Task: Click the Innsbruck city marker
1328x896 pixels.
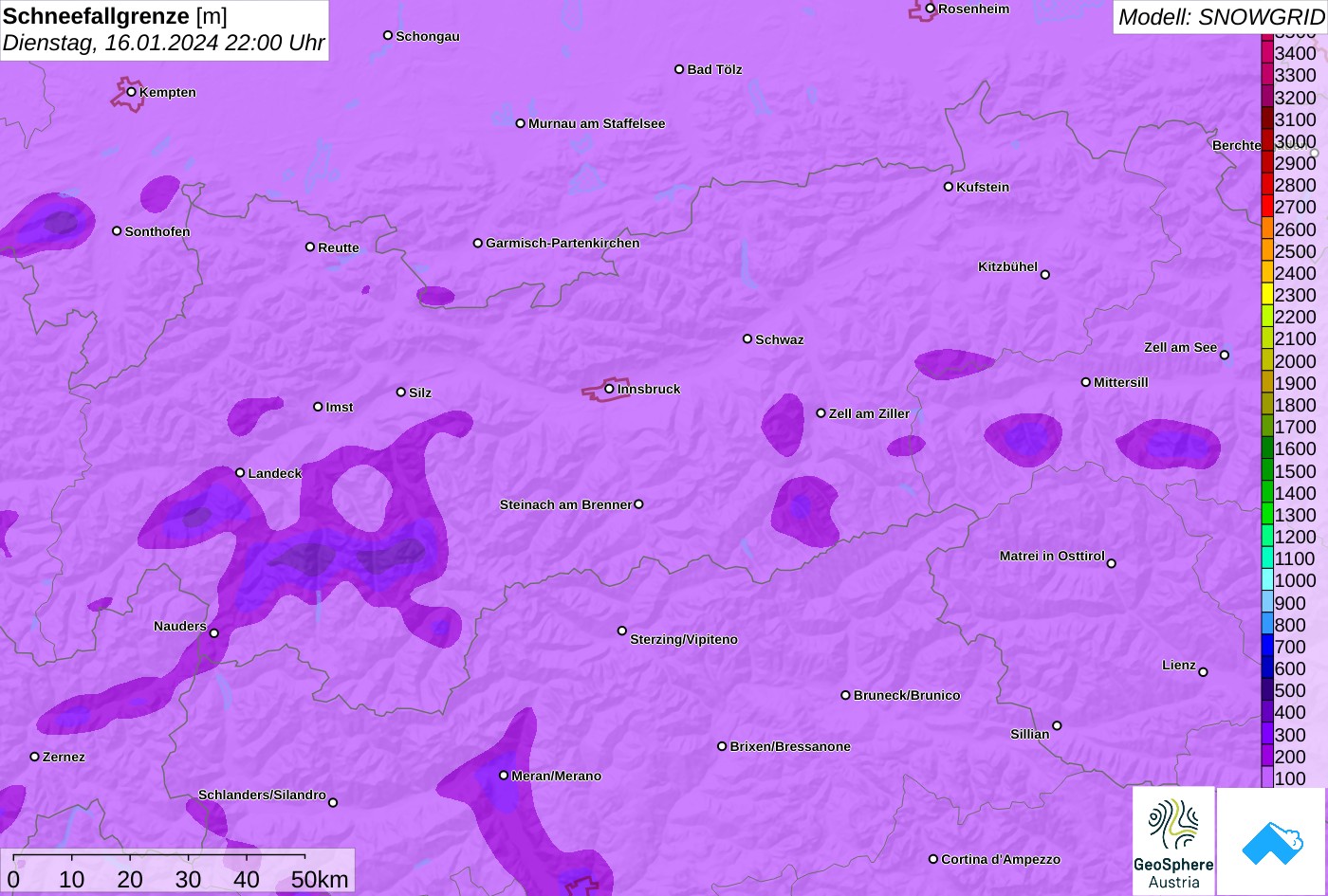Action: coord(609,389)
